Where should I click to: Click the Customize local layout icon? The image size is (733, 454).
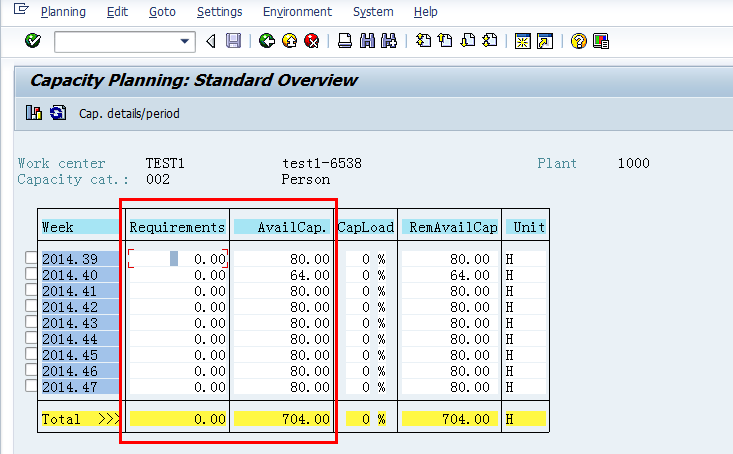coord(601,41)
